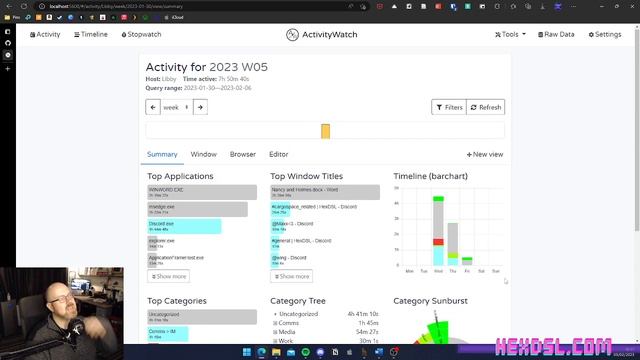Open Microsoft Edge from the taskbar
The height and width of the screenshot is (360, 640).
coord(261,352)
